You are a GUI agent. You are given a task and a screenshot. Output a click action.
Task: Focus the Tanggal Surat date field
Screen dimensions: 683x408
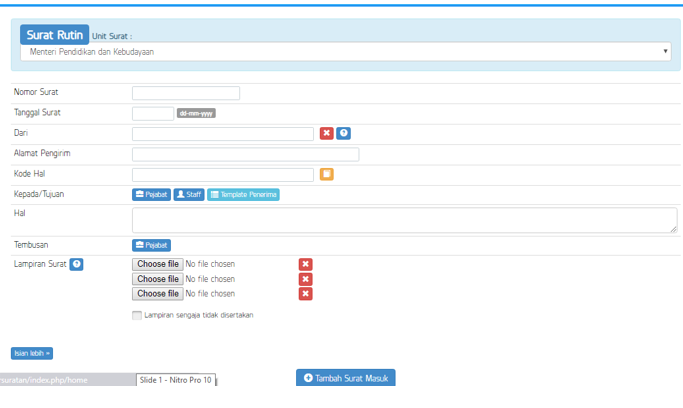point(153,113)
